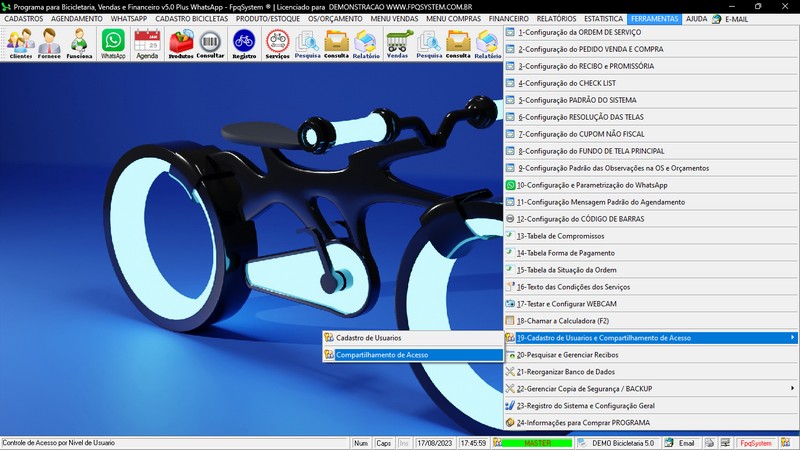Open the FERRAMENTAS menu
Screen dimensions: 800x450
pyautogui.click(x=656, y=19)
